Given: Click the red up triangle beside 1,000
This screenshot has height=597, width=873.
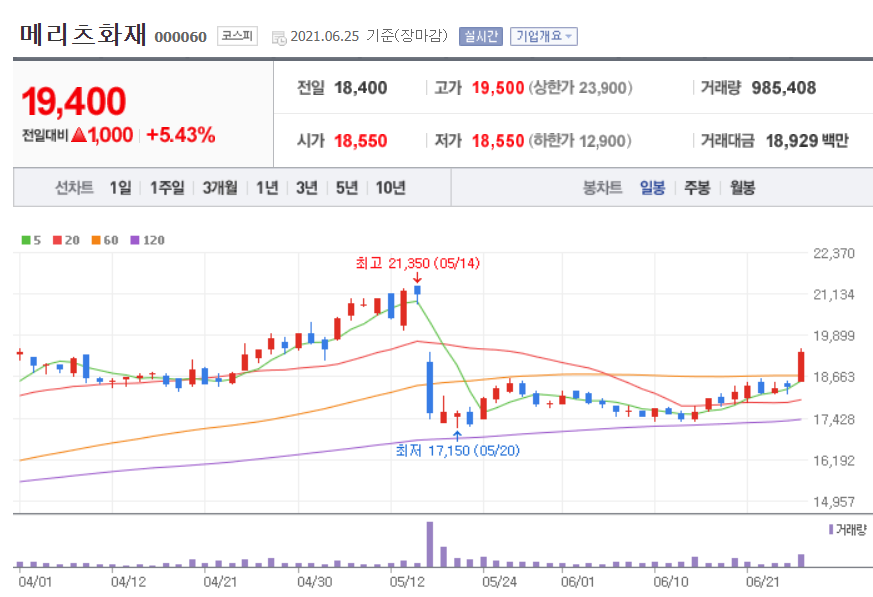Looking at the screenshot, I should [x=79, y=134].
